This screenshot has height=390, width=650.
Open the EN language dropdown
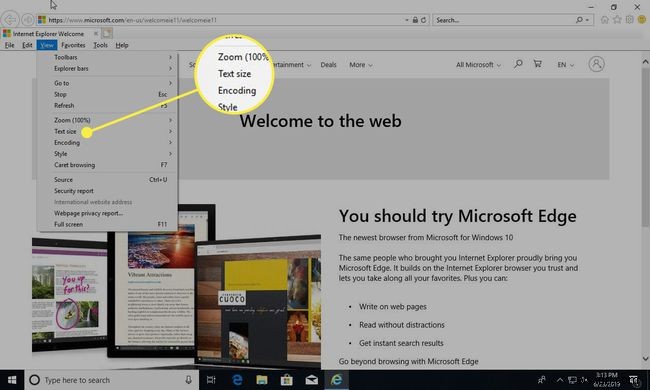pyautogui.click(x=565, y=65)
